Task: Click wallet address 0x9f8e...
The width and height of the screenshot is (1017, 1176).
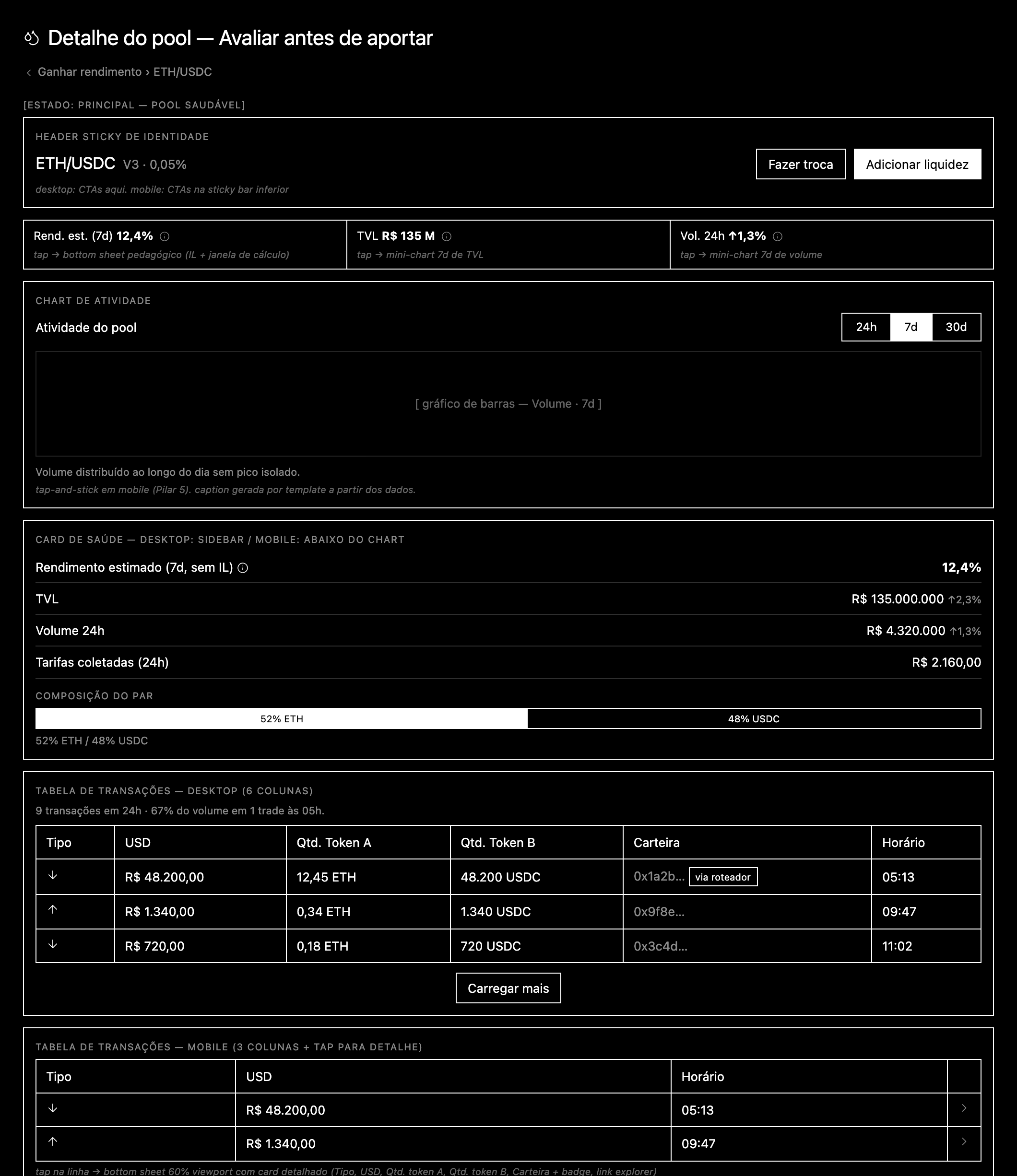Action: pyautogui.click(x=659, y=912)
